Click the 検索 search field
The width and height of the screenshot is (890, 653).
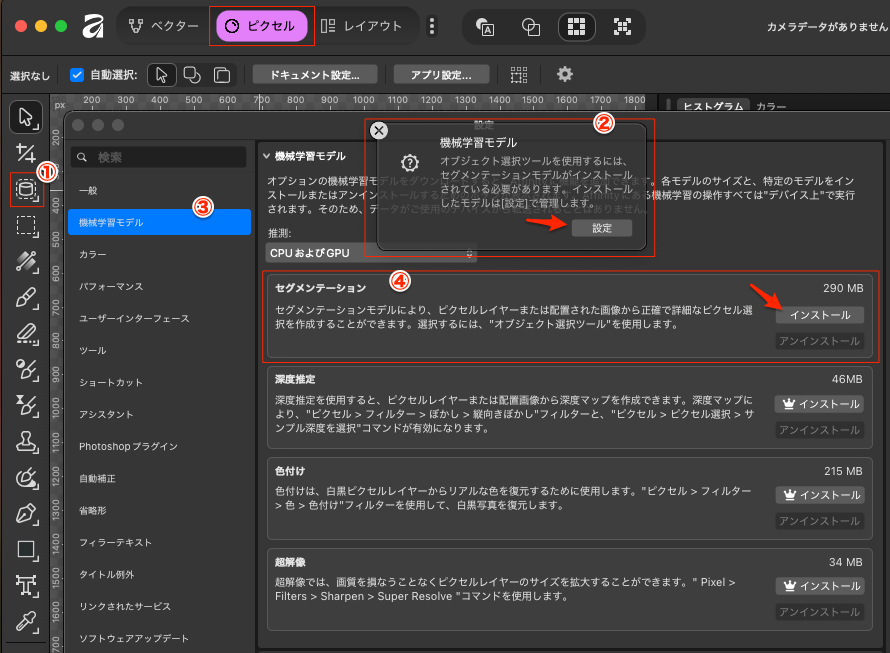160,157
